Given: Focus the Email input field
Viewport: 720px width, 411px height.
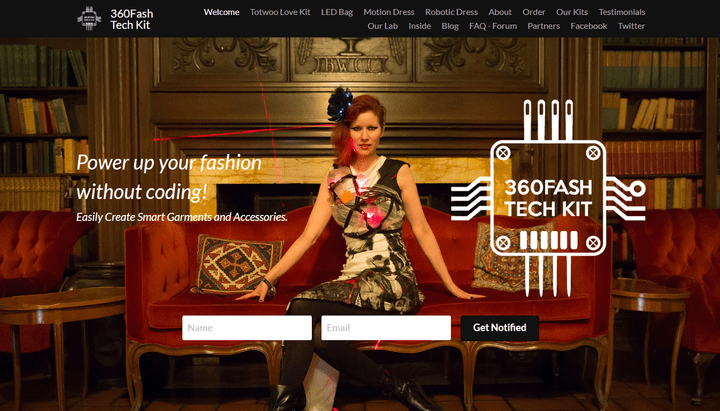Looking at the screenshot, I should point(386,327).
